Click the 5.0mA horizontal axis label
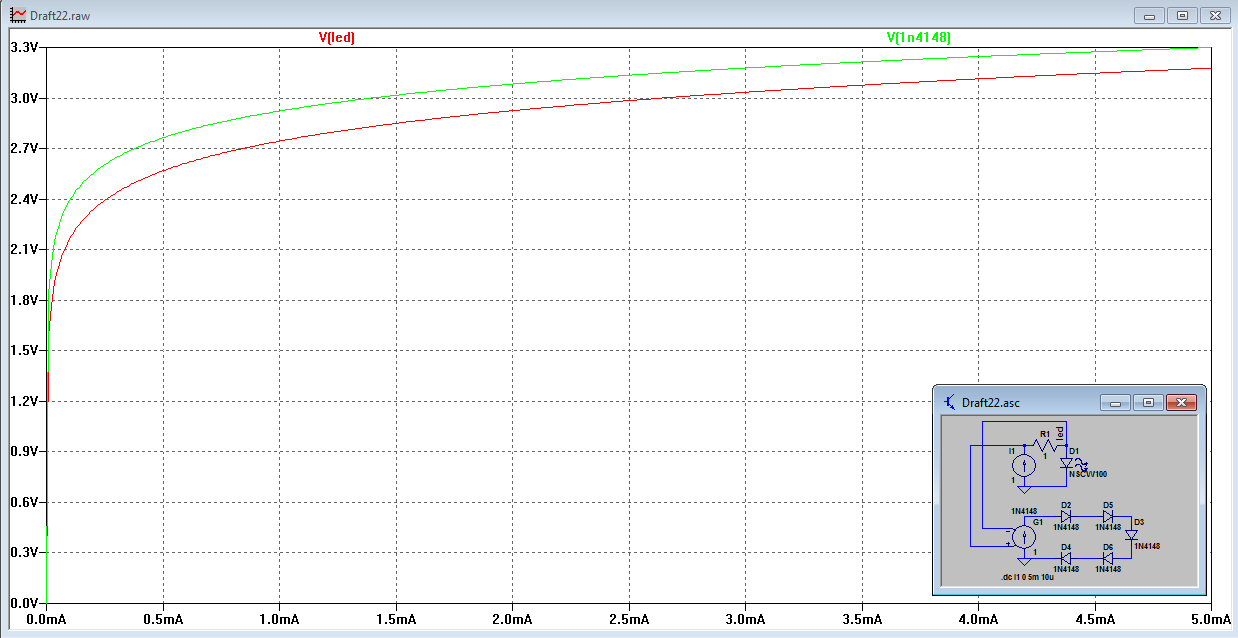The width and height of the screenshot is (1238, 638). [x=1211, y=620]
